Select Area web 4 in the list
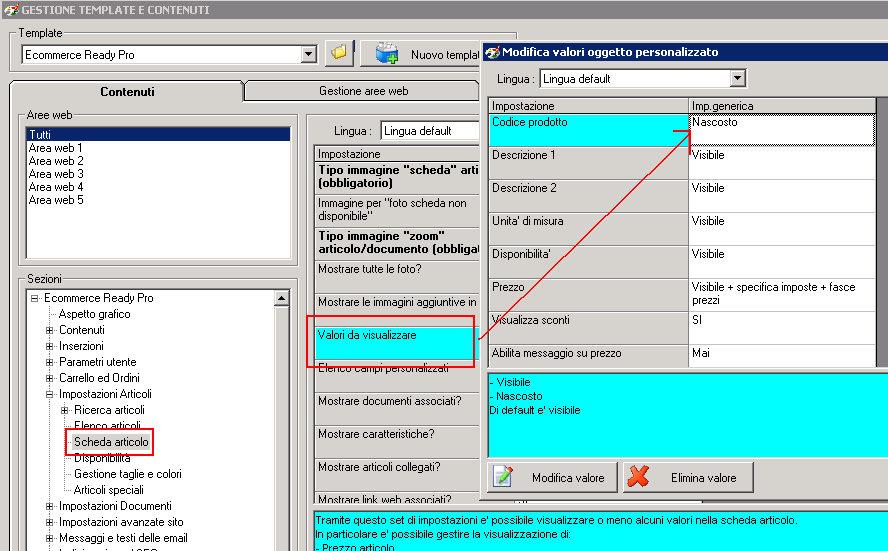This screenshot has height=551, width=888. (56, 187)
